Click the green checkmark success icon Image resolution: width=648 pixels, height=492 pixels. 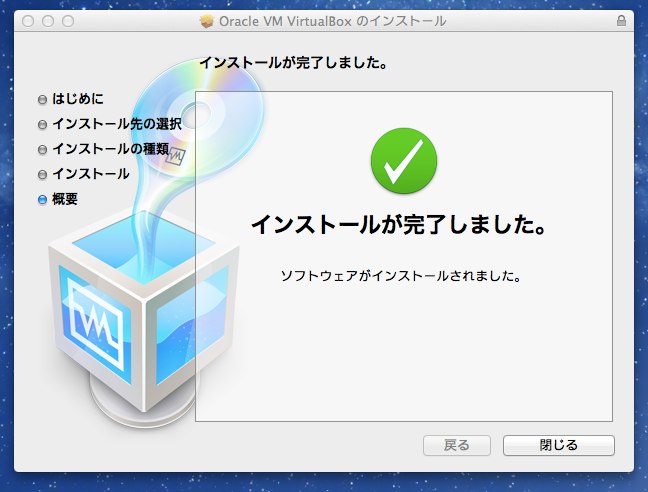[404, 161]
